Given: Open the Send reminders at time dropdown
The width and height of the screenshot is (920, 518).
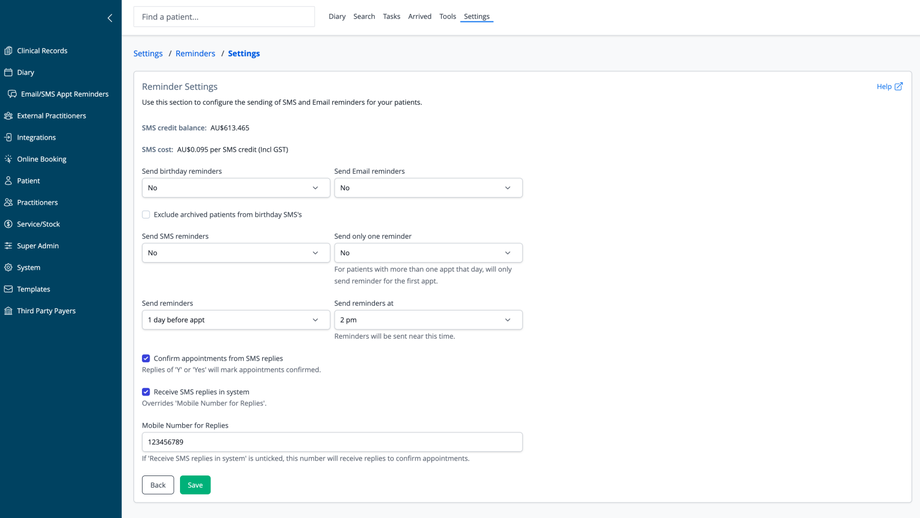Looking at the screenshot, I should coord(428,320).
